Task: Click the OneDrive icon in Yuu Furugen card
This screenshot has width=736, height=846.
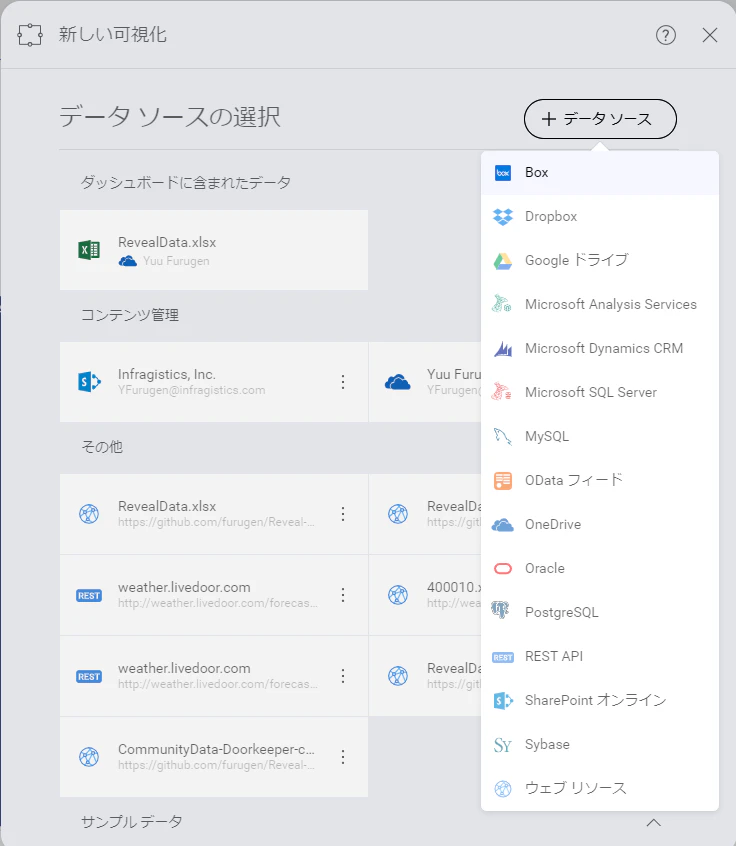Action: [398, 382]
